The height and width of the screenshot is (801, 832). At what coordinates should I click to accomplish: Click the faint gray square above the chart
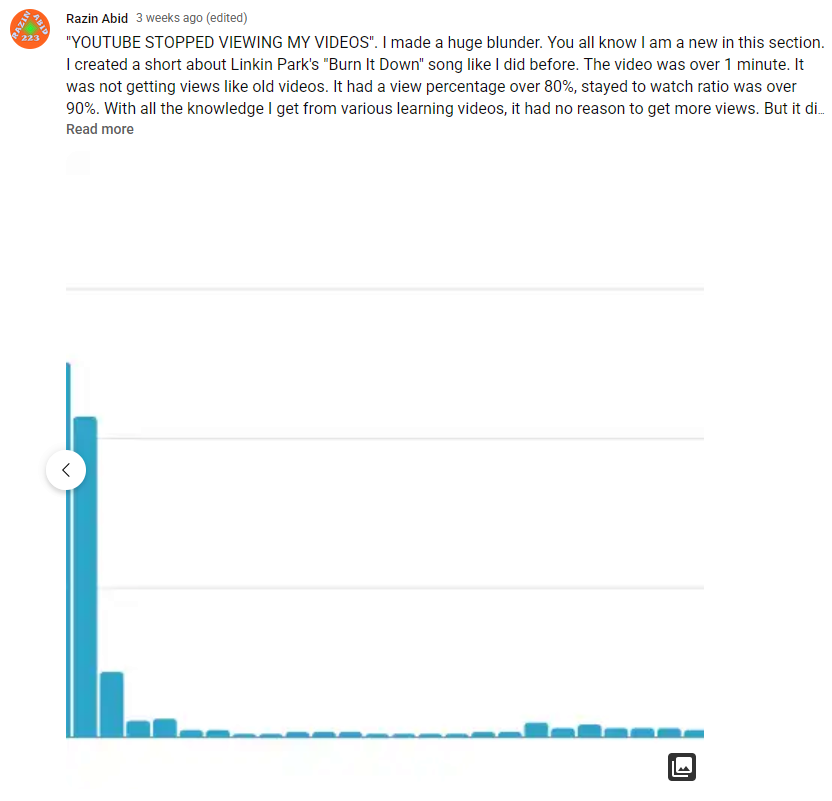click(x=78, y=163)
